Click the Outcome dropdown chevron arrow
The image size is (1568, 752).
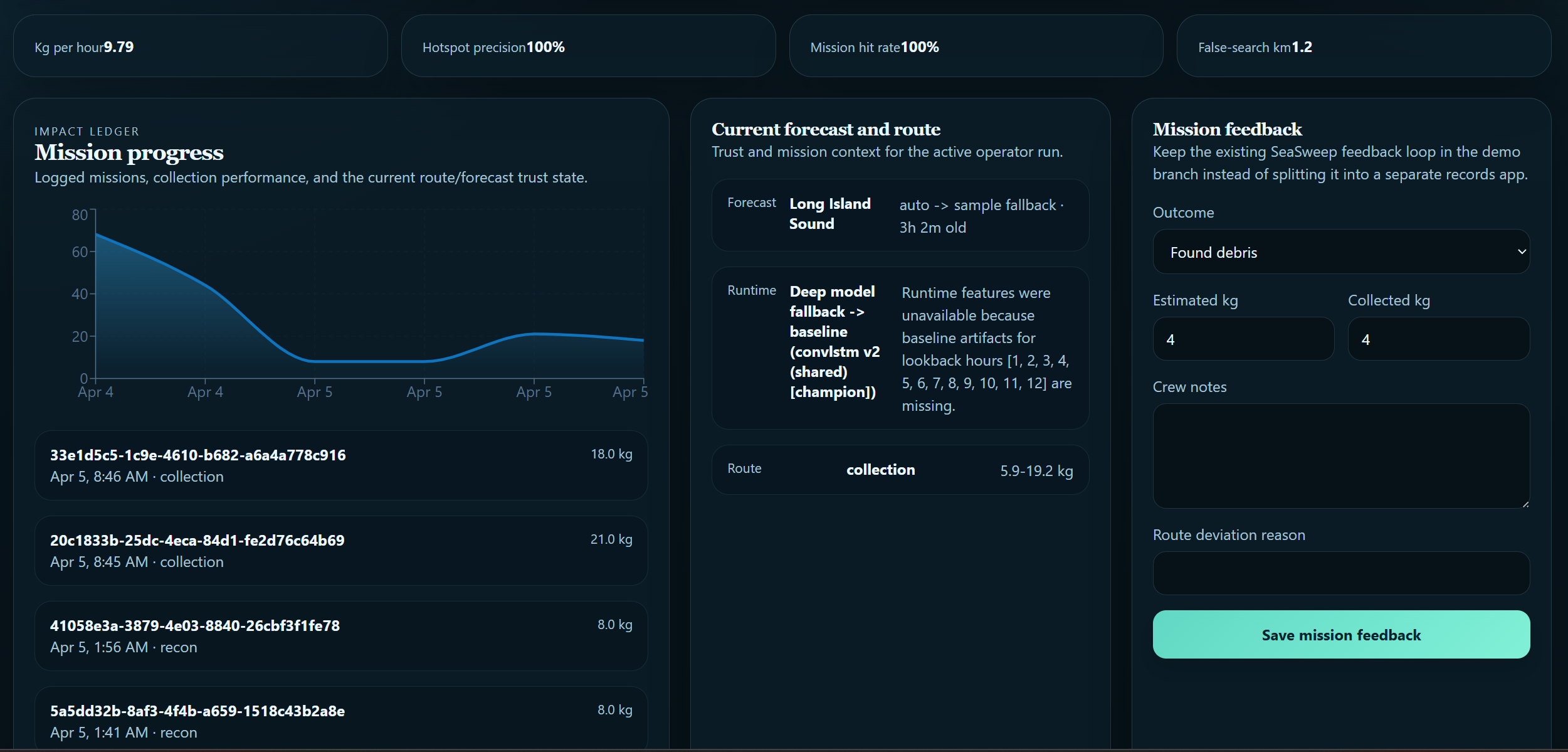pos(1521,252)
